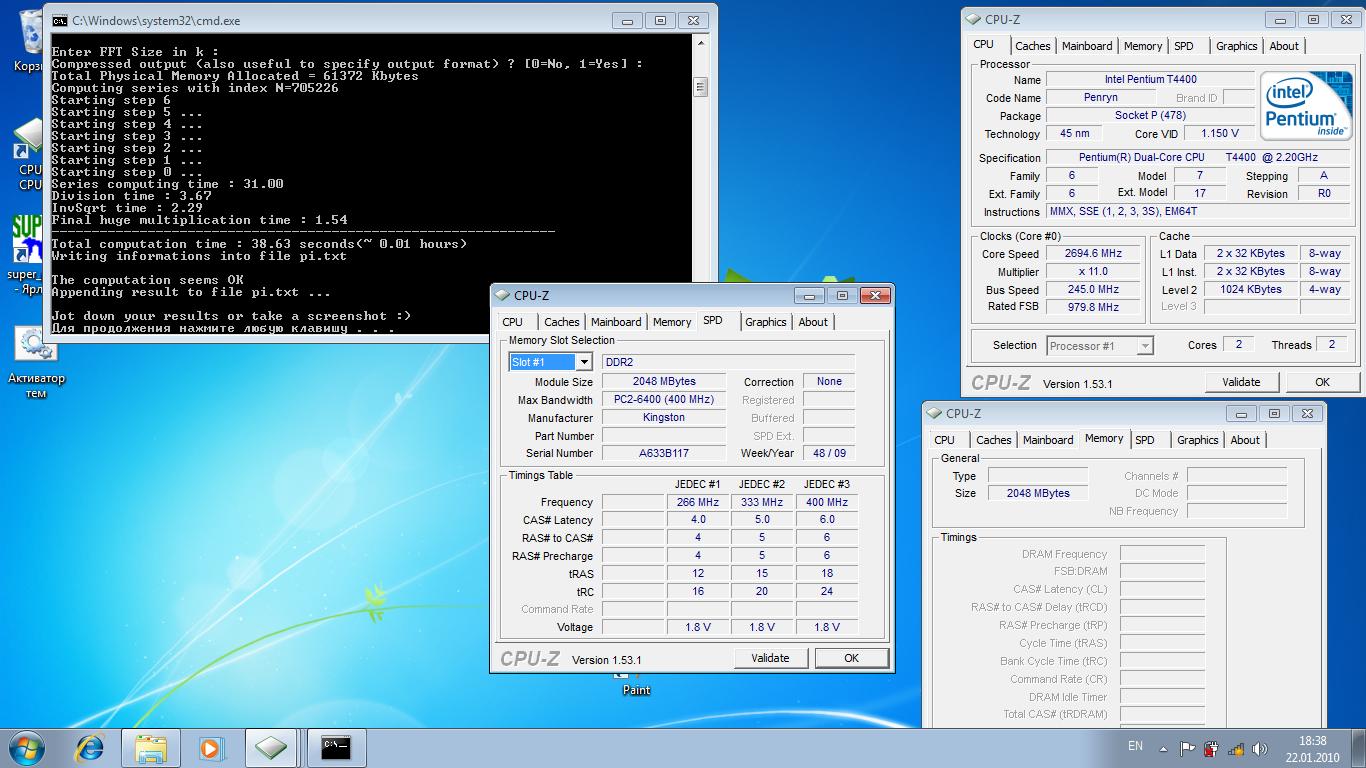Open About tab in processor CPU-Z window
This screenshot has height=768, width=1366.
coord(1284,46)
